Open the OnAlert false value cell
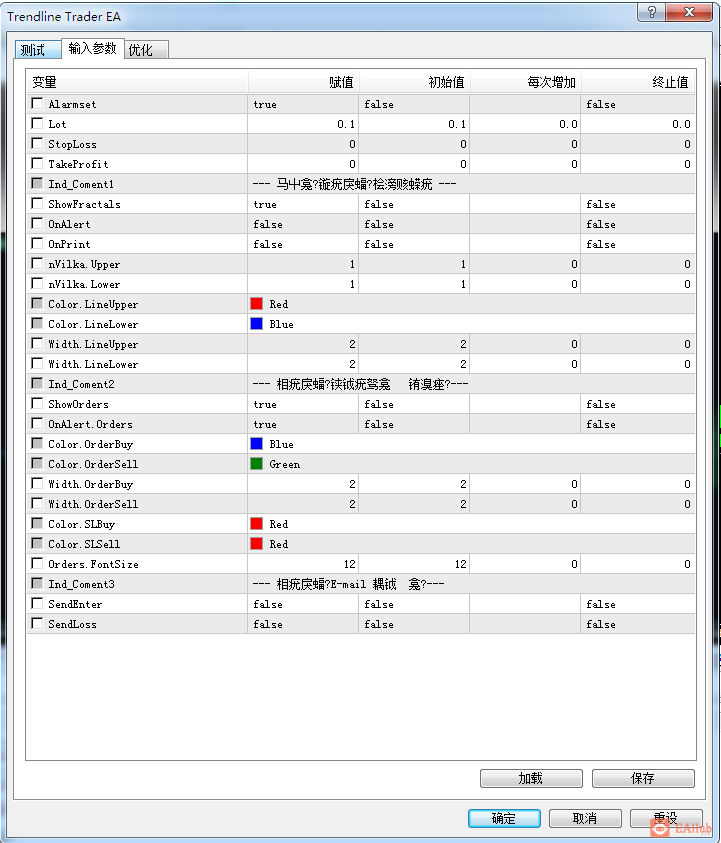 (x=303, y=224)
